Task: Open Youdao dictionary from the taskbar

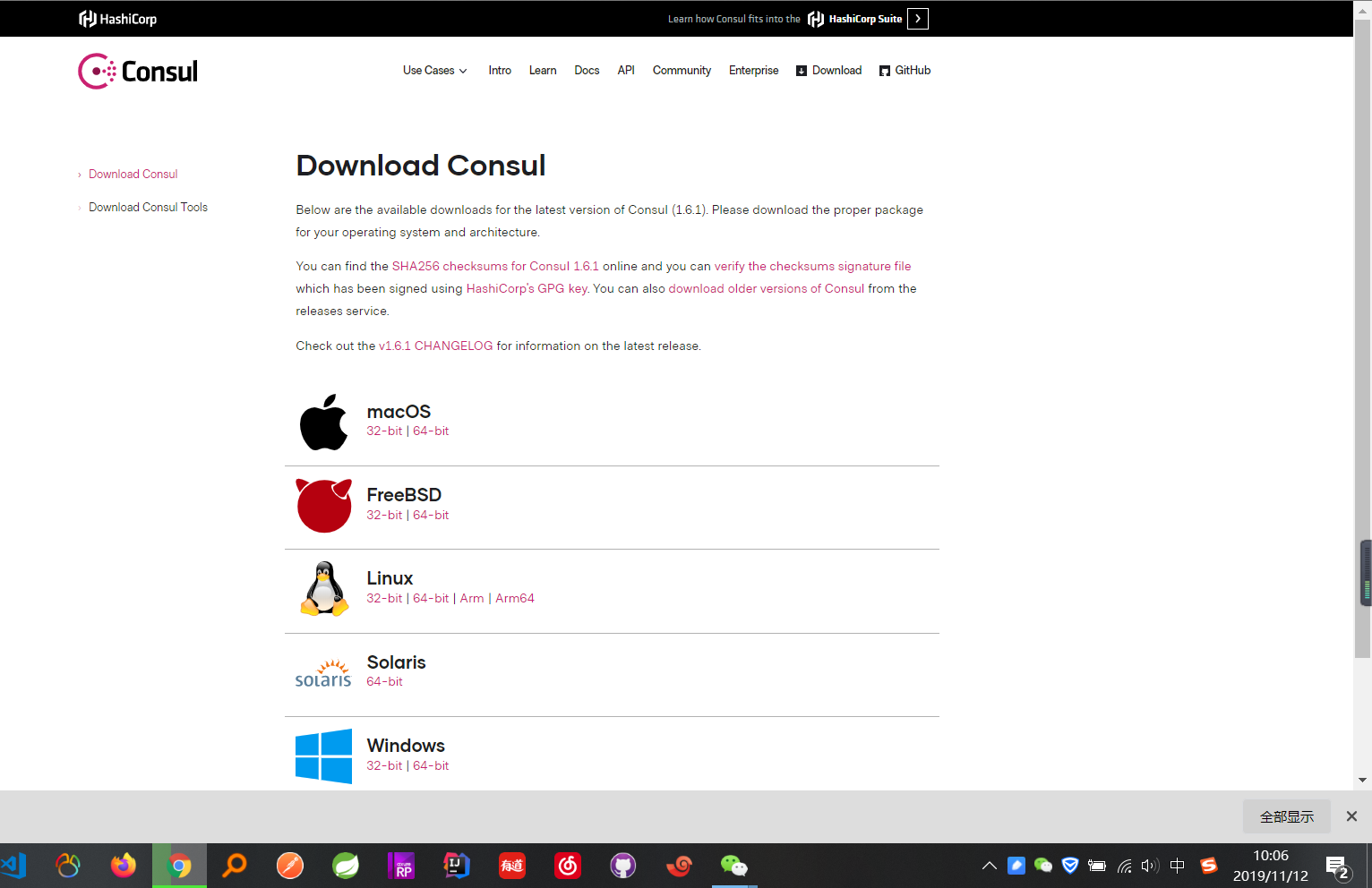Action: pyautogui.click(x=512, y=866)
